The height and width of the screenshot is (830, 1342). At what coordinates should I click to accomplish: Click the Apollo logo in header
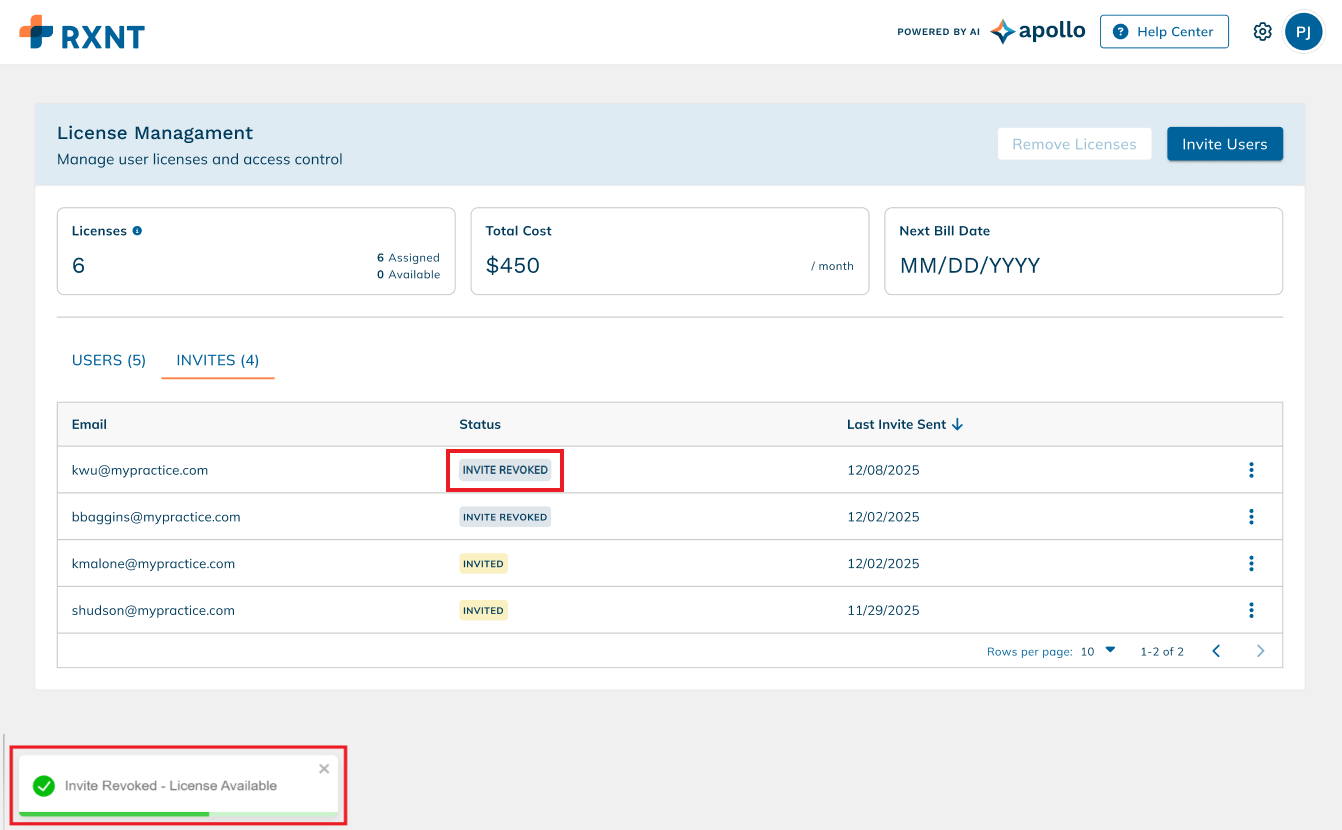point(1037,31)
